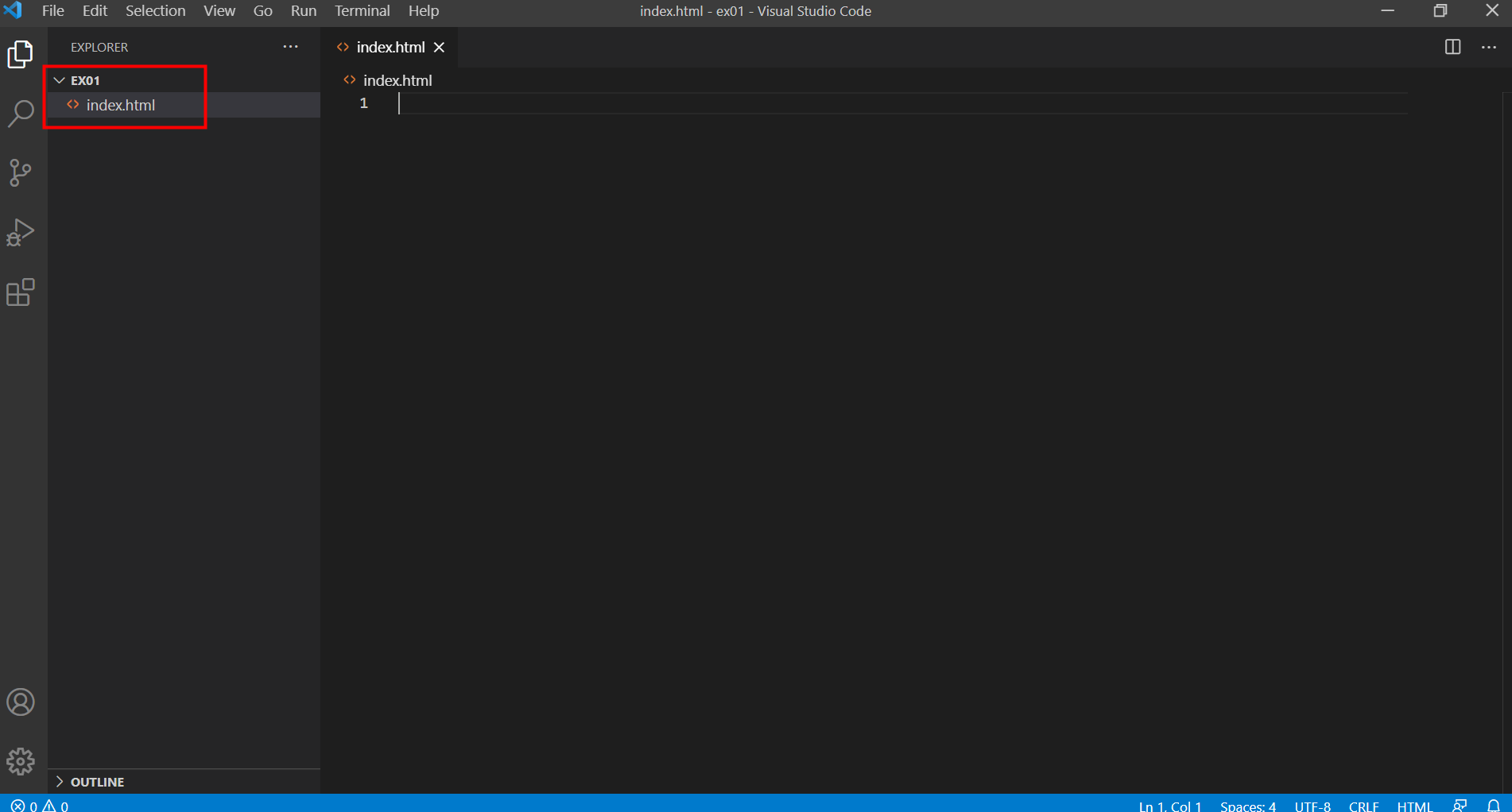Image resolution: width=1512 pixels, height=812 pixels.
Task: Open the Search view
Action: pos(21,114)
